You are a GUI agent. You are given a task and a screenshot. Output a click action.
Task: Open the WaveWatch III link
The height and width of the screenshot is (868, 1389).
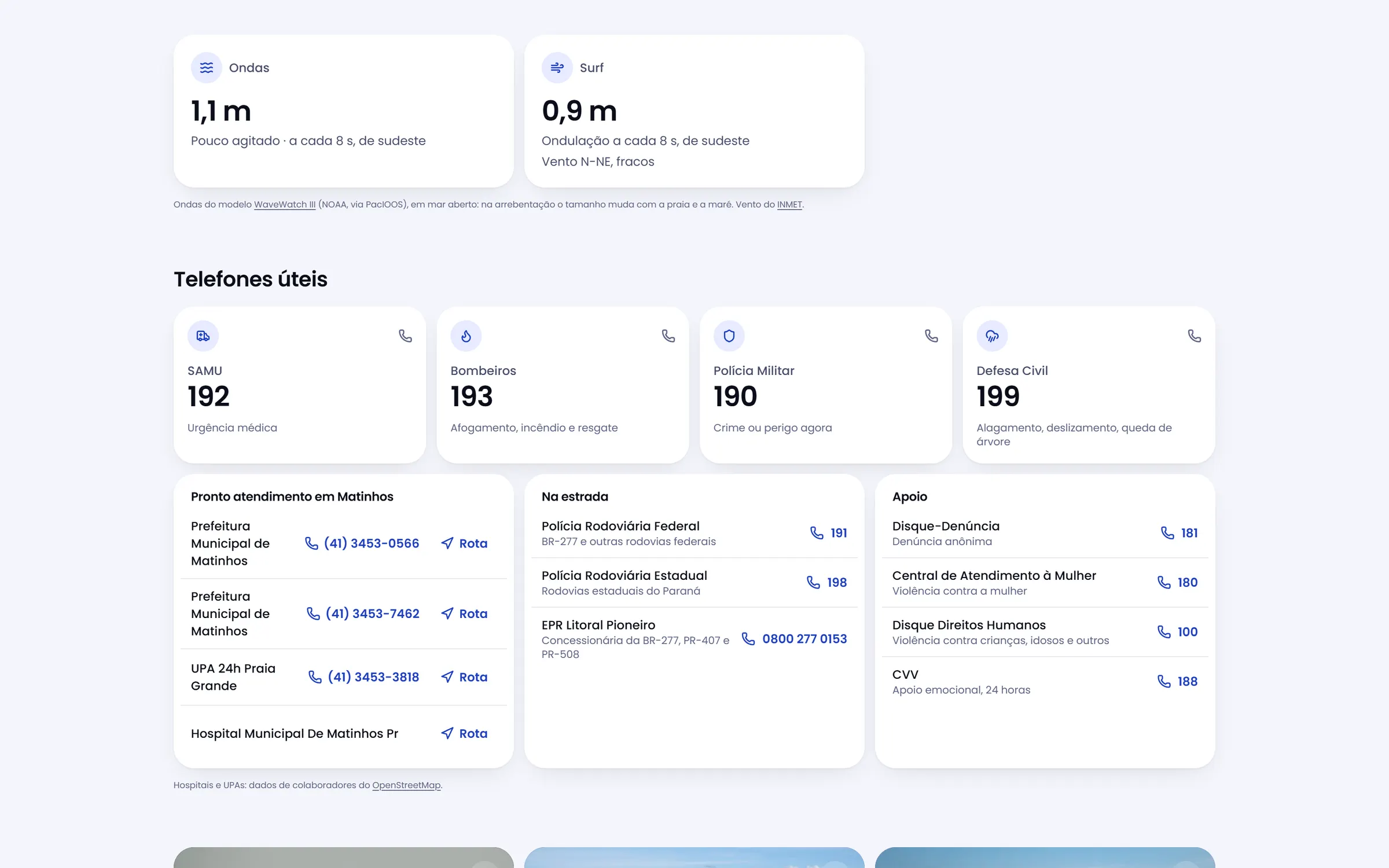pos(285,204)
